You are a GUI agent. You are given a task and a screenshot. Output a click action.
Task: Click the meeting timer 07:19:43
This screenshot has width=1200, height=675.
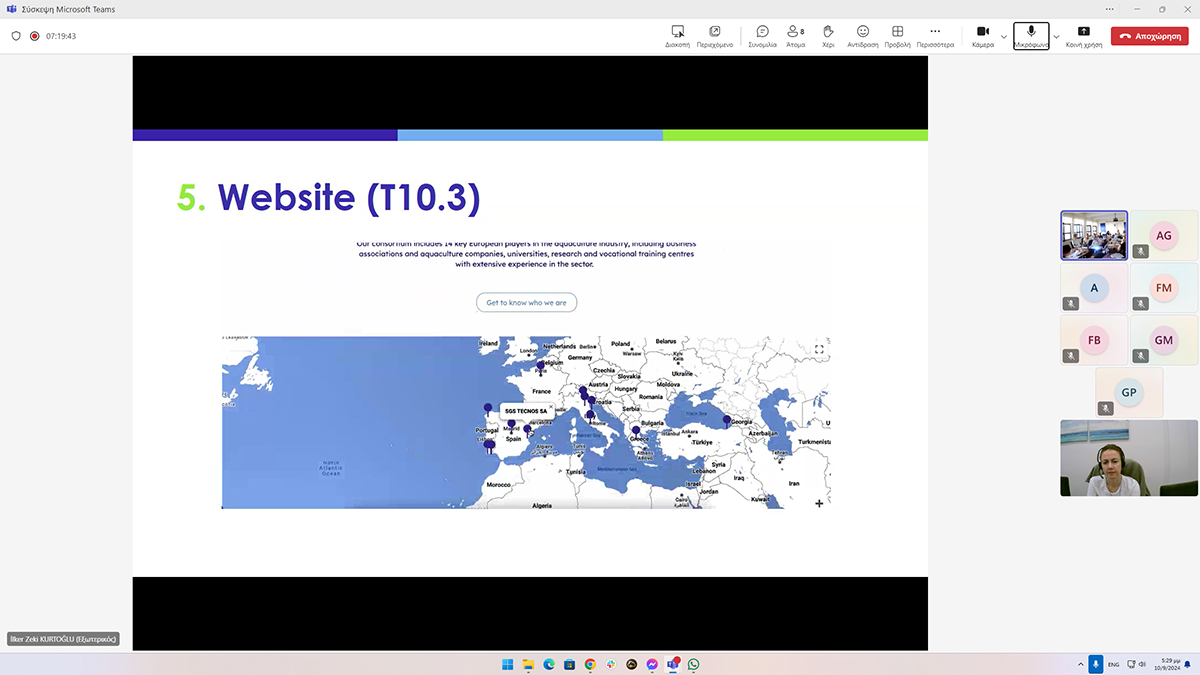coord(61,36)
